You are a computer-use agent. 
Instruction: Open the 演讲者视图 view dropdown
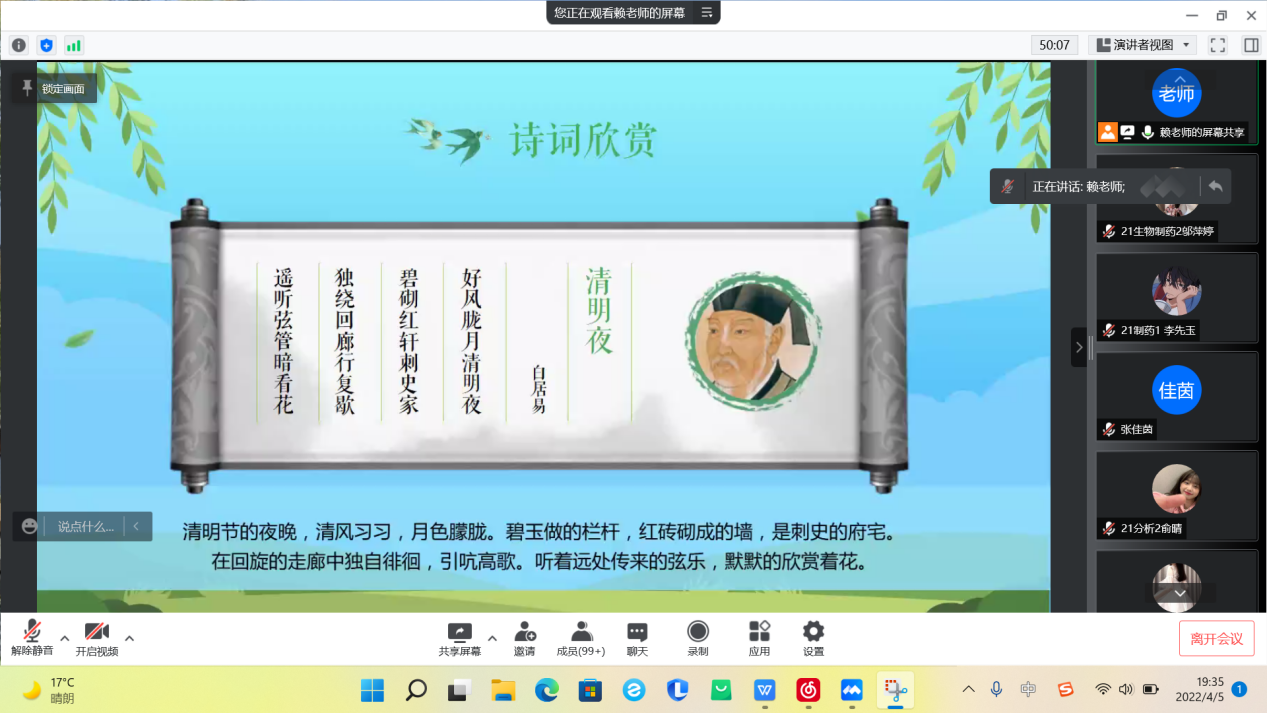coord(1142,45)
